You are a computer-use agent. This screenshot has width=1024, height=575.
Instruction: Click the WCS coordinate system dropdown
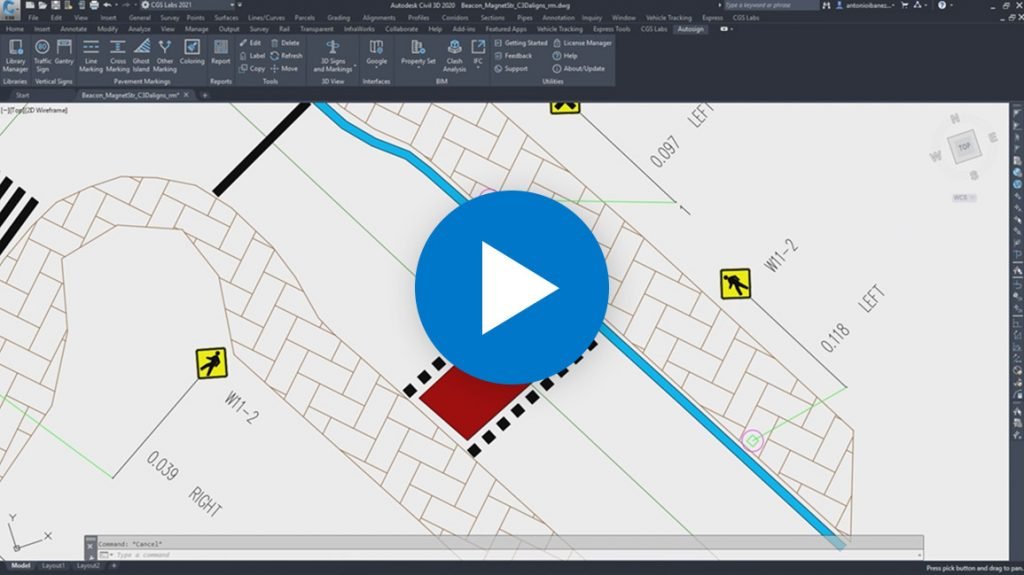coord(964,197)
